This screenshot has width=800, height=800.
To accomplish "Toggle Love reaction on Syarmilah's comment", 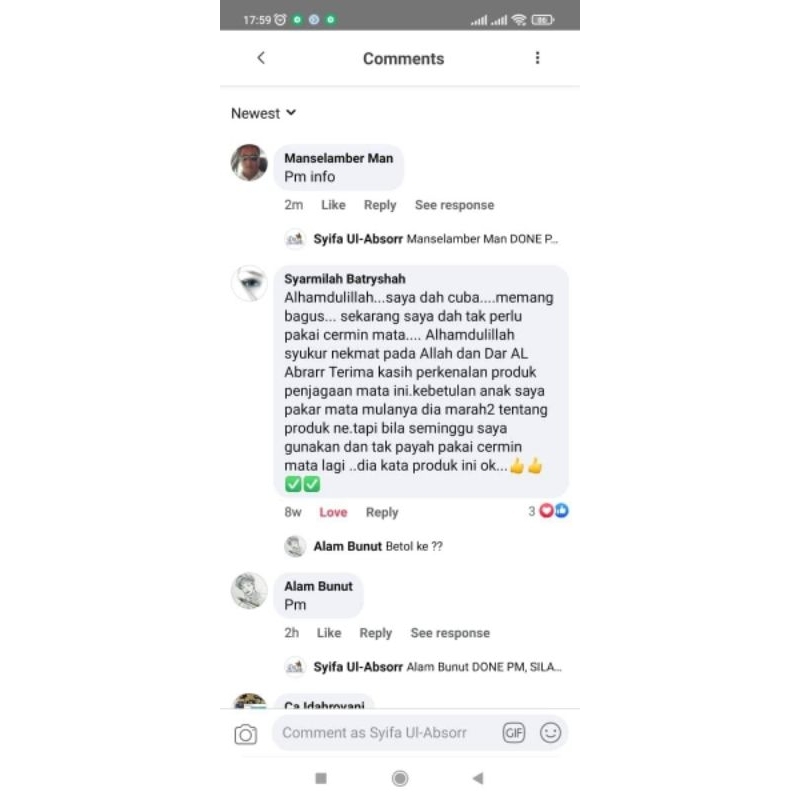I will [333, 512].
